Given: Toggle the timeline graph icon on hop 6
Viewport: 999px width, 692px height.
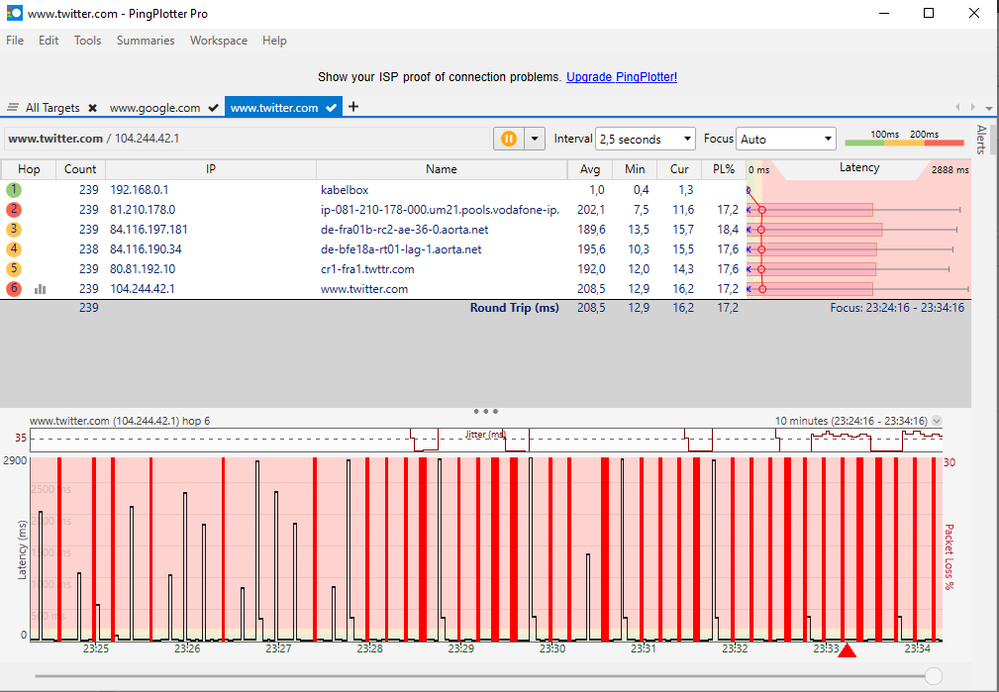Looking at the screenshot, I should coord(40,289).
